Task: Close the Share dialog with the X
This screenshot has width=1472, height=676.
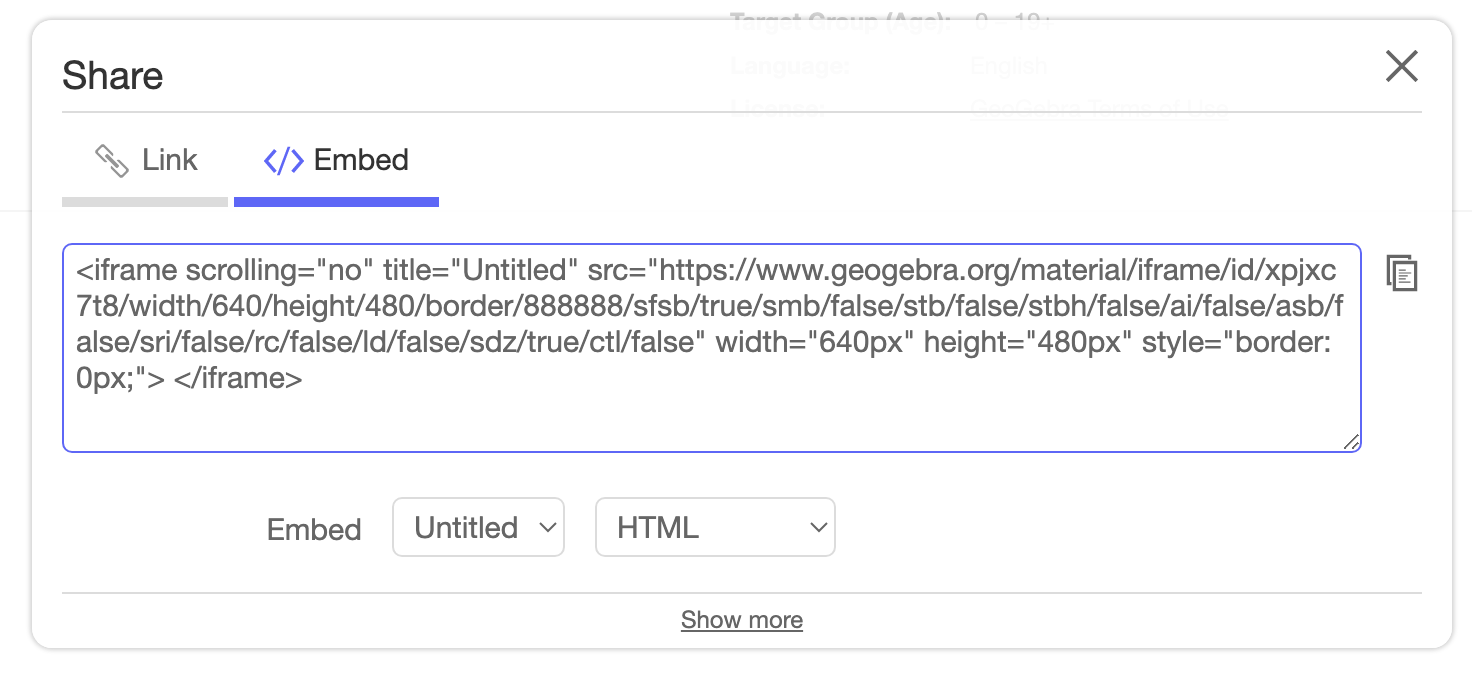Action: pos(1401,67)
